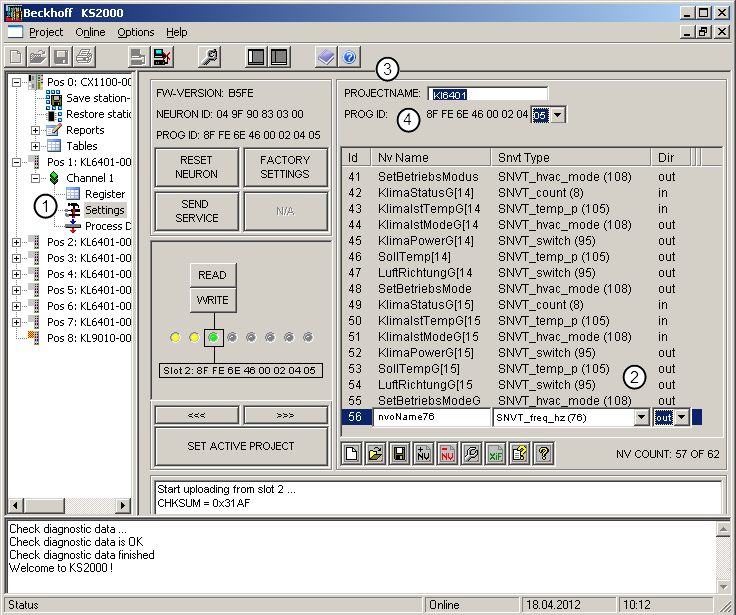Viewport: 736px width, 615px height.
Task: Click the yellow question mark icon below NV table
Action: pos(544,454)
